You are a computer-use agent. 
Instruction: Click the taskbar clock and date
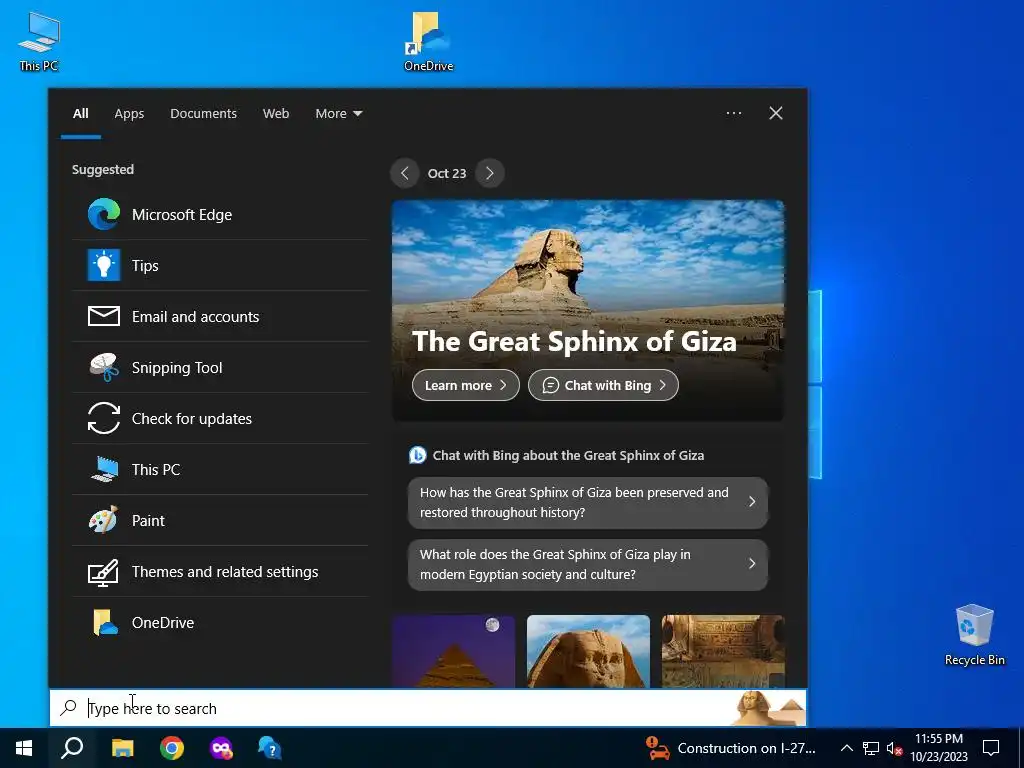[x=939, y=748]
